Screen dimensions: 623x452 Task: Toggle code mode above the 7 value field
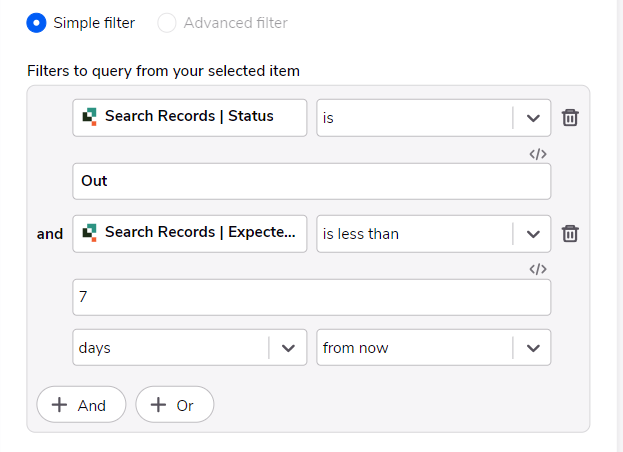538,269
